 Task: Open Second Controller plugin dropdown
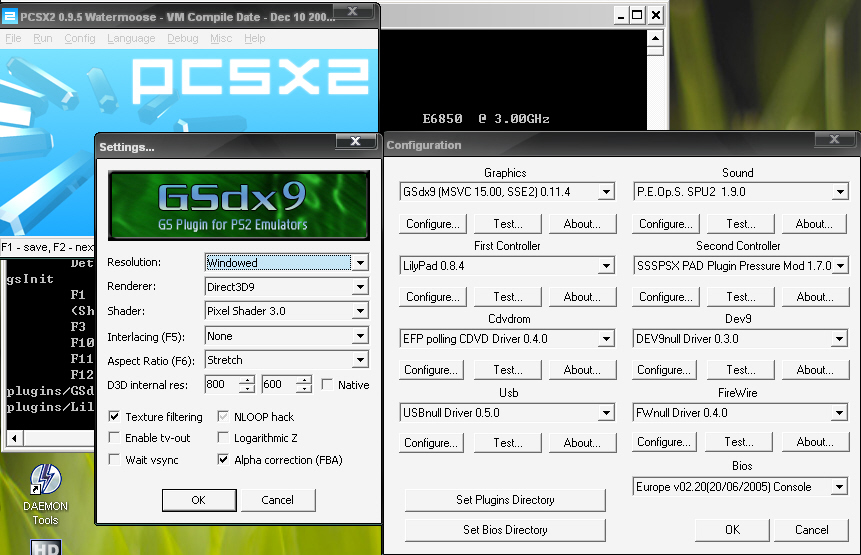tap(840, 266)
